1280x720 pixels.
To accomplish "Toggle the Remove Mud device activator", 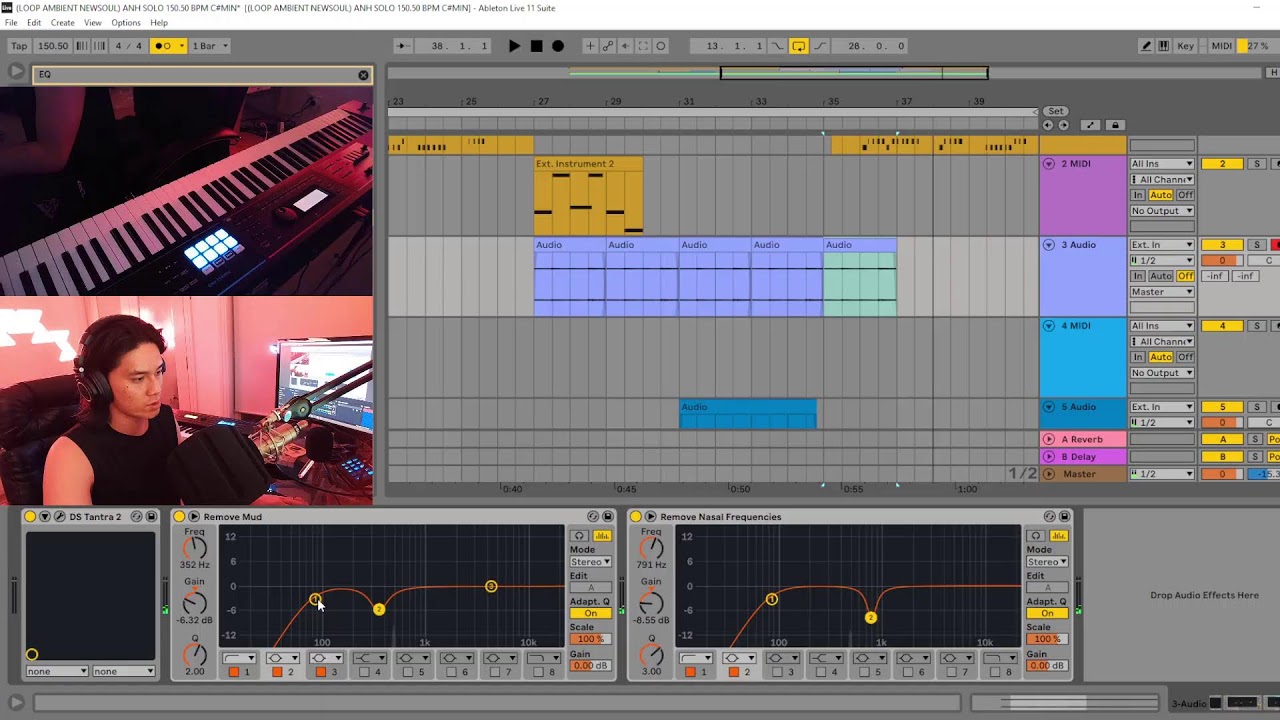I will click(179, 517).
